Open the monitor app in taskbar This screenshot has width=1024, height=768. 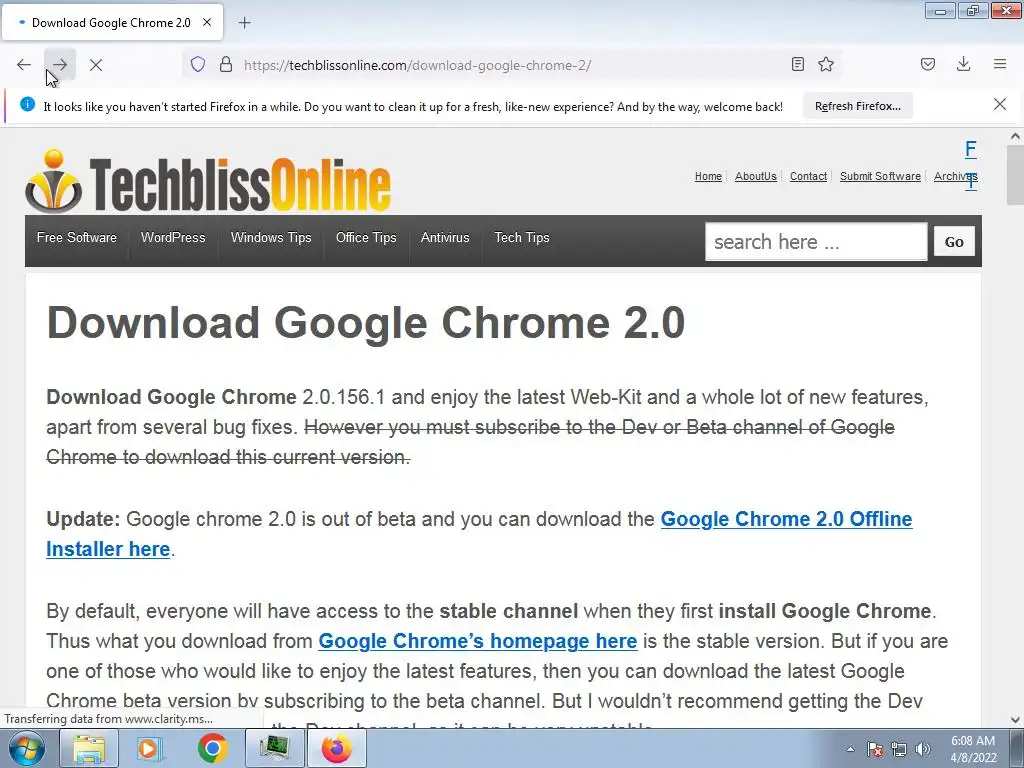point(274,748)
